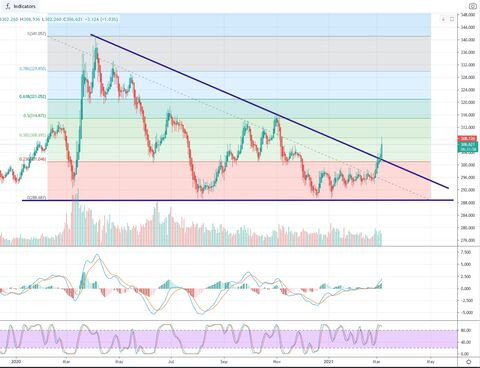The height and width of the screenshot is (368, 480).
Task: Click the pane collapse arrow button
Action: coord(443,19)
